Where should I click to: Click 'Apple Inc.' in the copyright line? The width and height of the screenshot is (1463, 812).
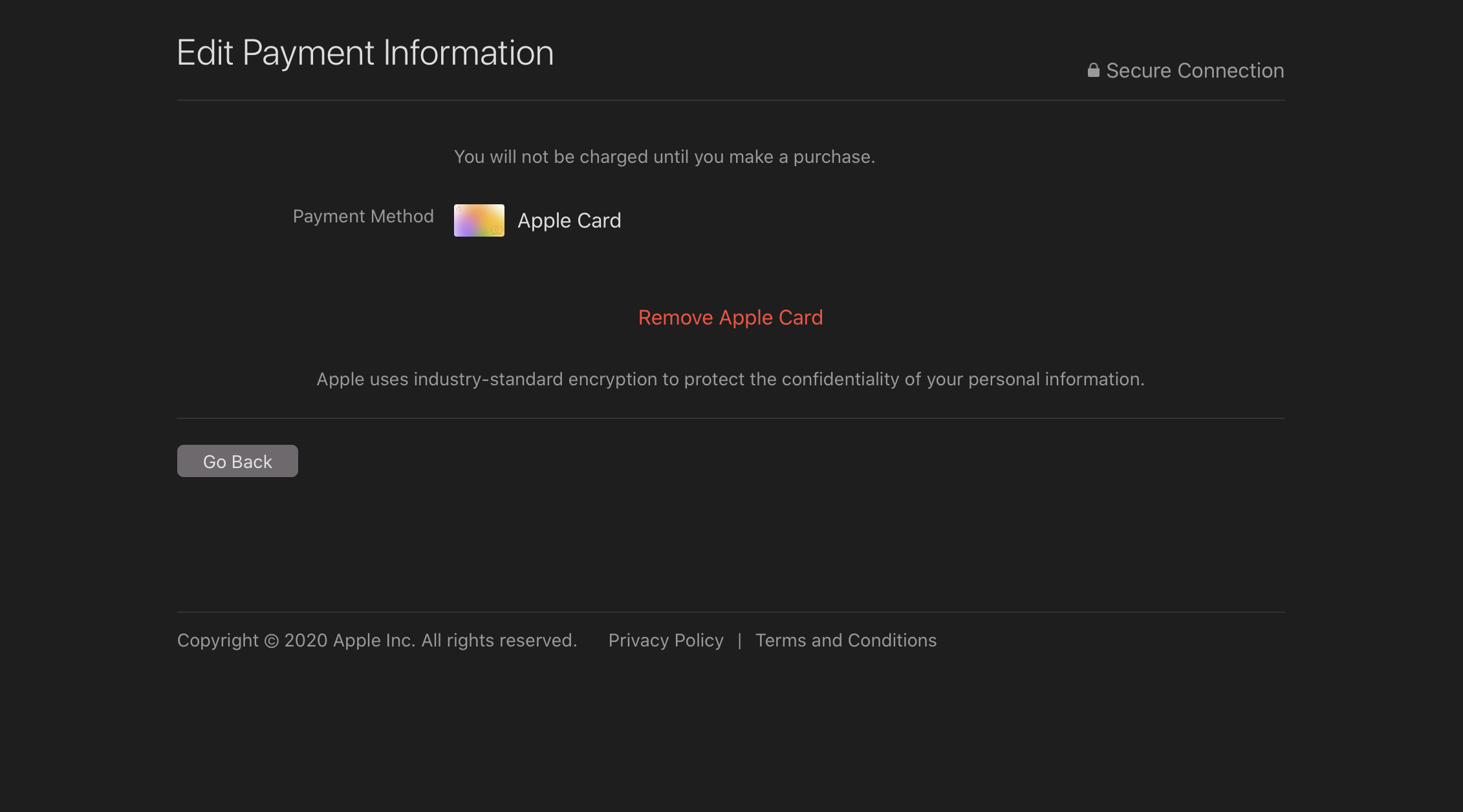point(374,640)
